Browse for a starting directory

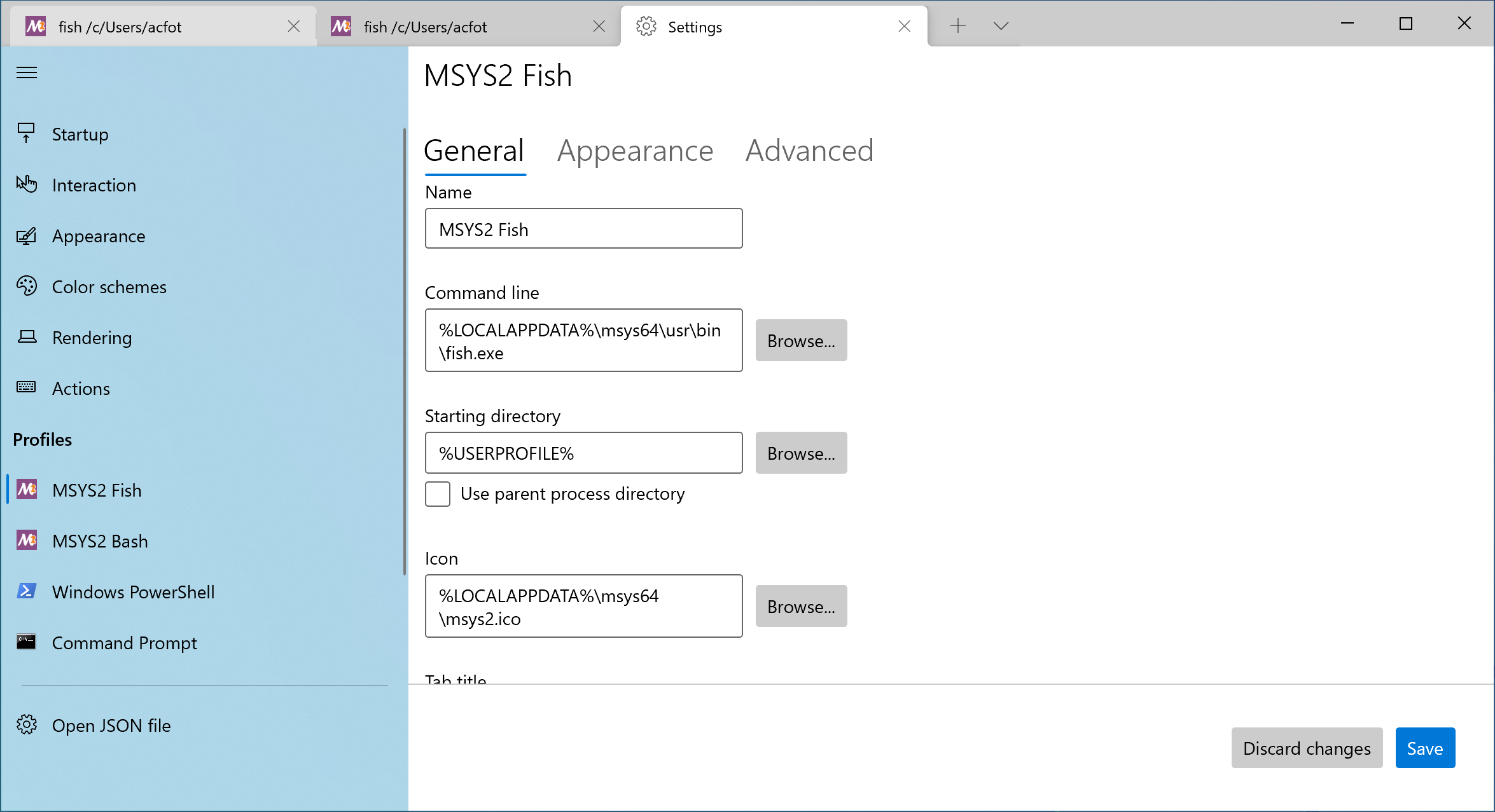[x=801, y=453]
